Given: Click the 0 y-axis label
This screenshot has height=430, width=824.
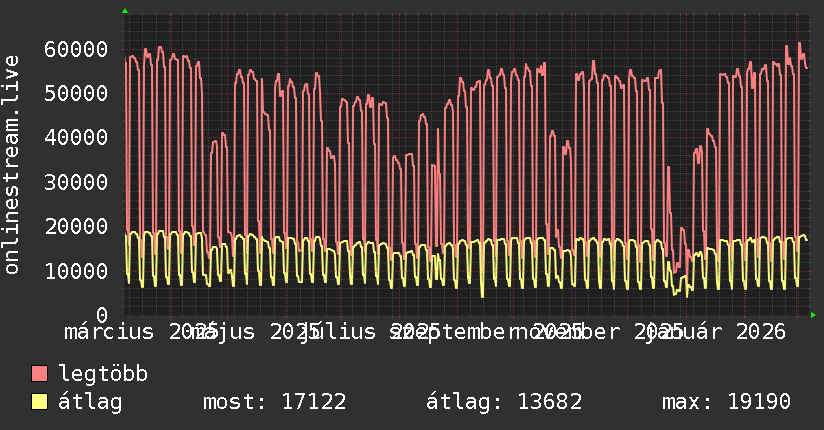Looking at the screenshot, I should [x=102, y=315].
